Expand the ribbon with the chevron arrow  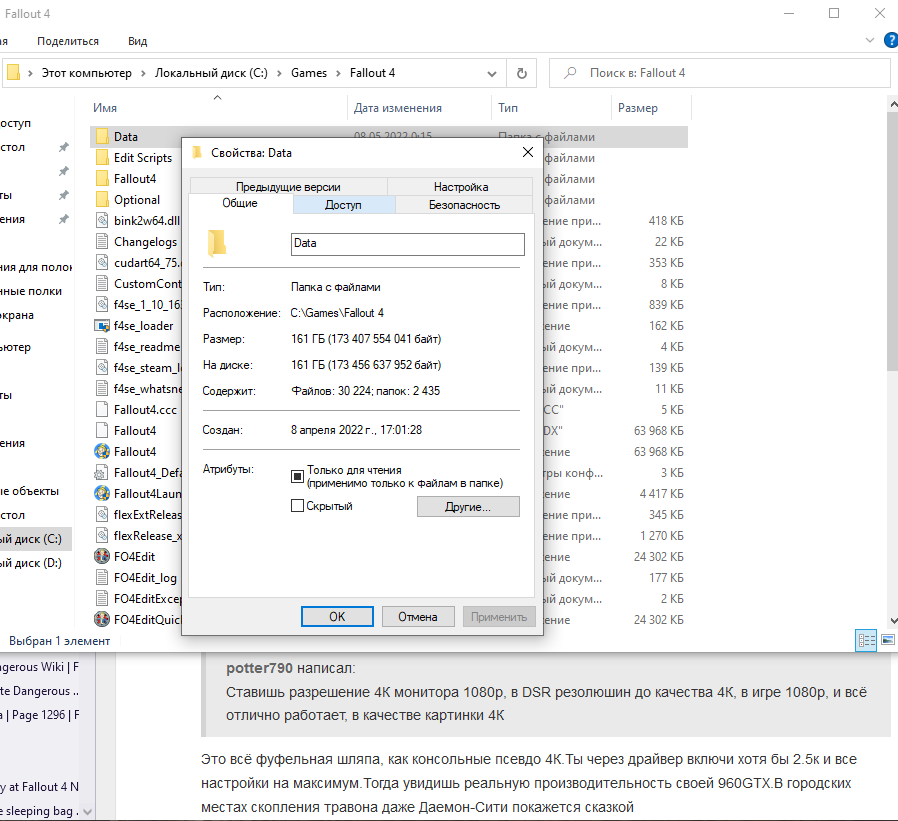867,41
